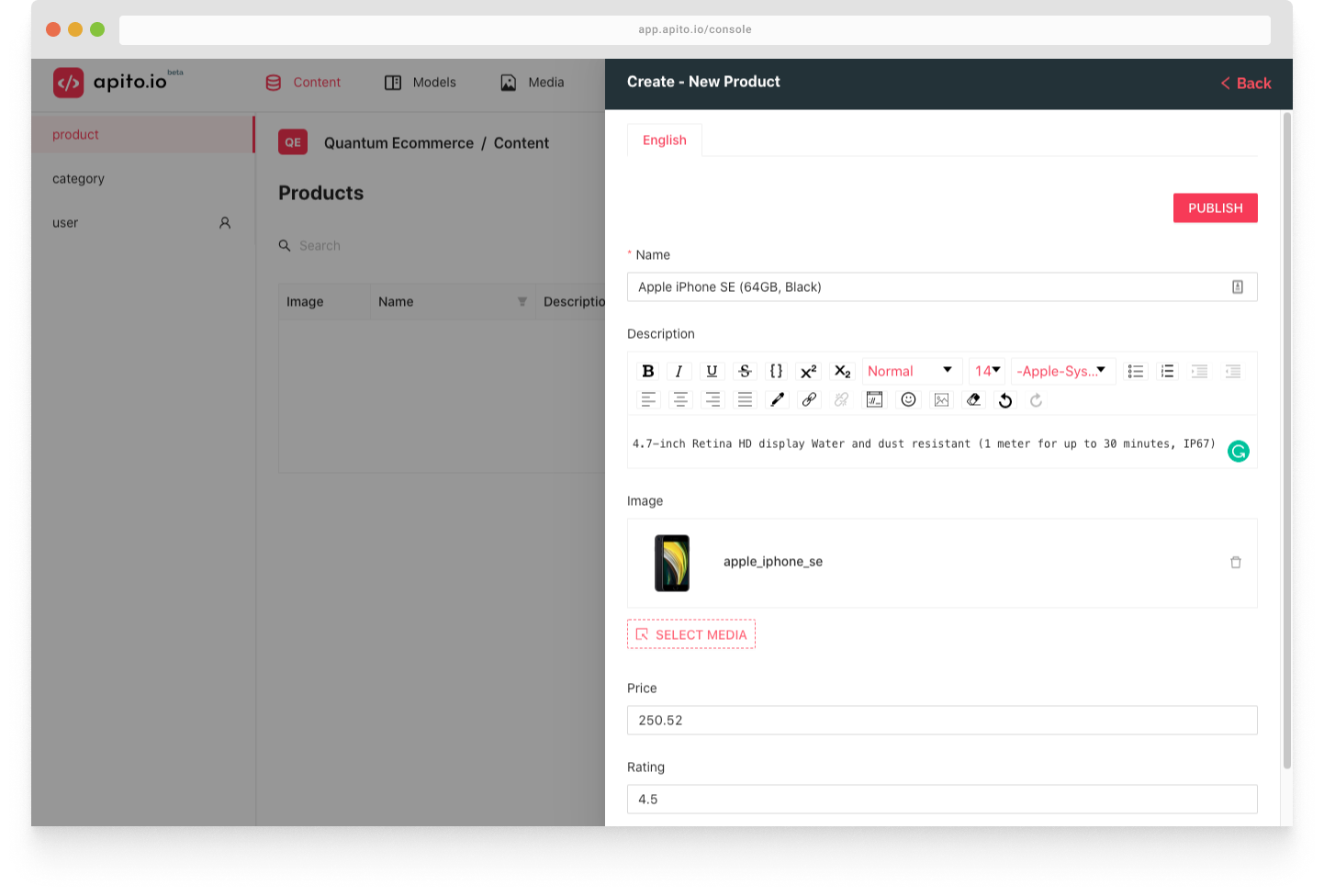
Task: Apply superscript formatting
Action: click(809, 371)
